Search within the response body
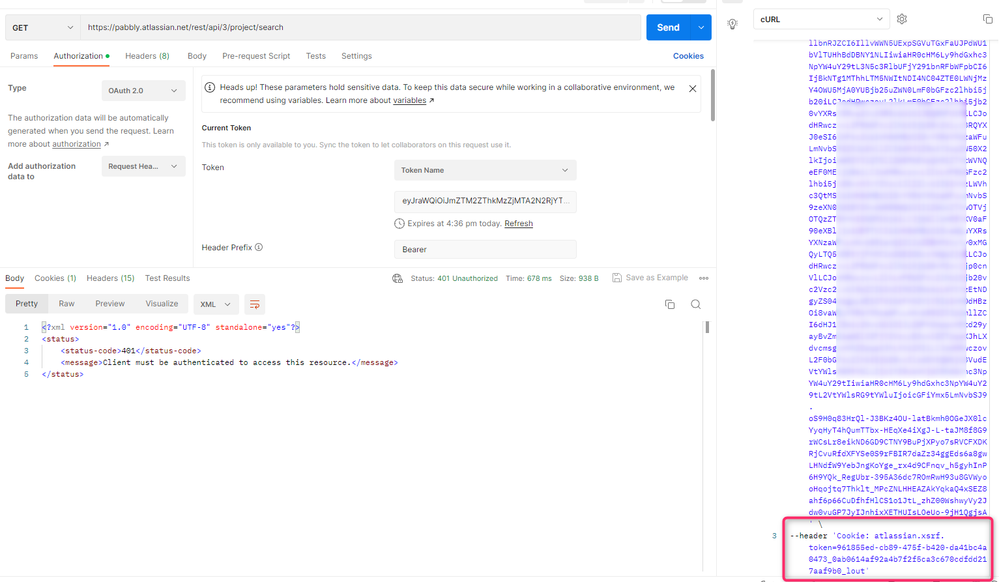 click(696, 305)
